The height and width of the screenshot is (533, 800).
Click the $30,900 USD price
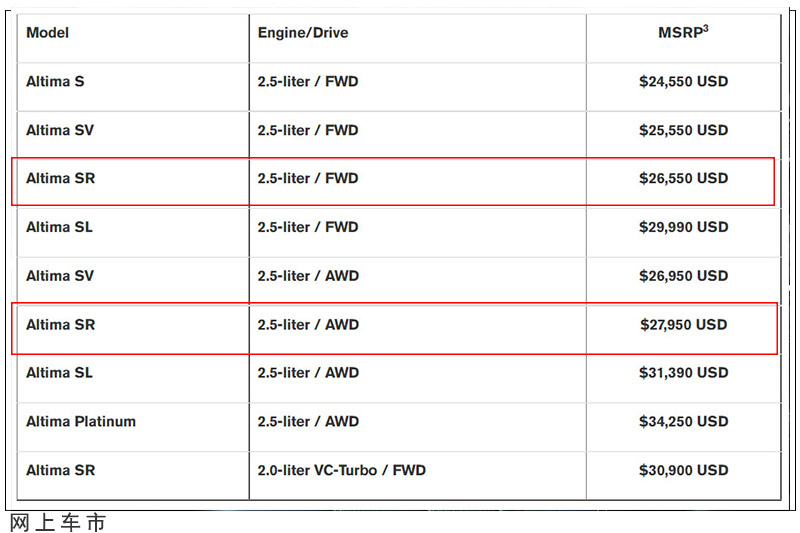[x=684, y=470]
